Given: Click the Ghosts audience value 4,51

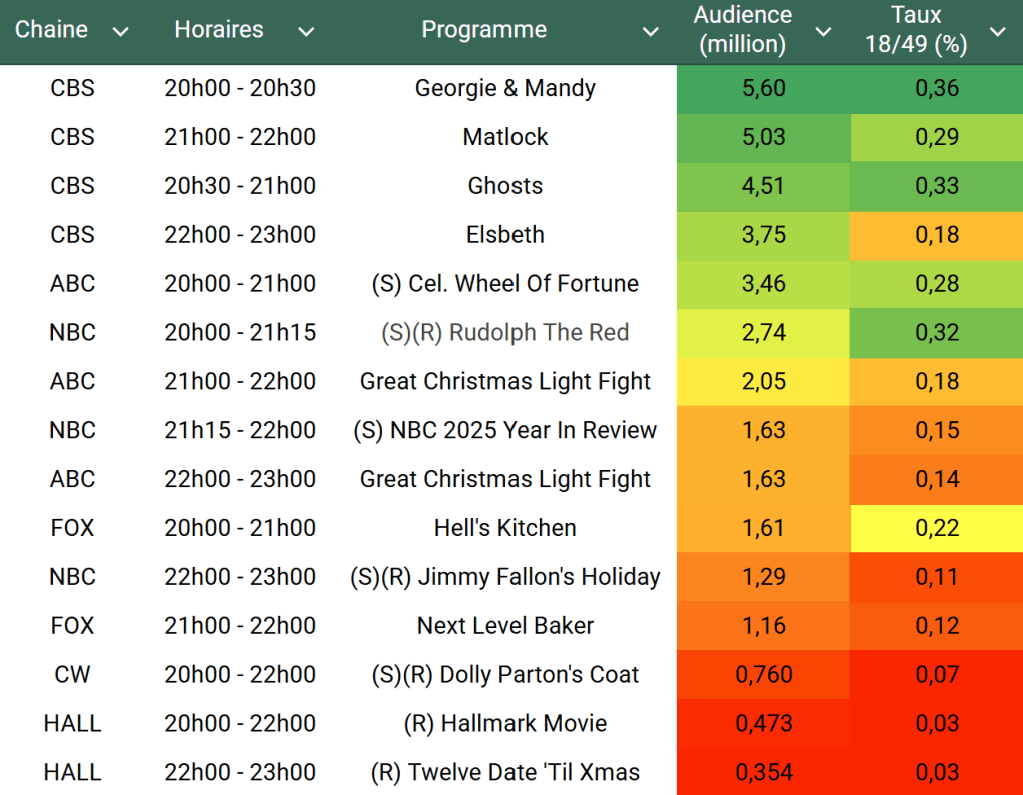Looking at the screenshot, I should (x=764, y=186).
